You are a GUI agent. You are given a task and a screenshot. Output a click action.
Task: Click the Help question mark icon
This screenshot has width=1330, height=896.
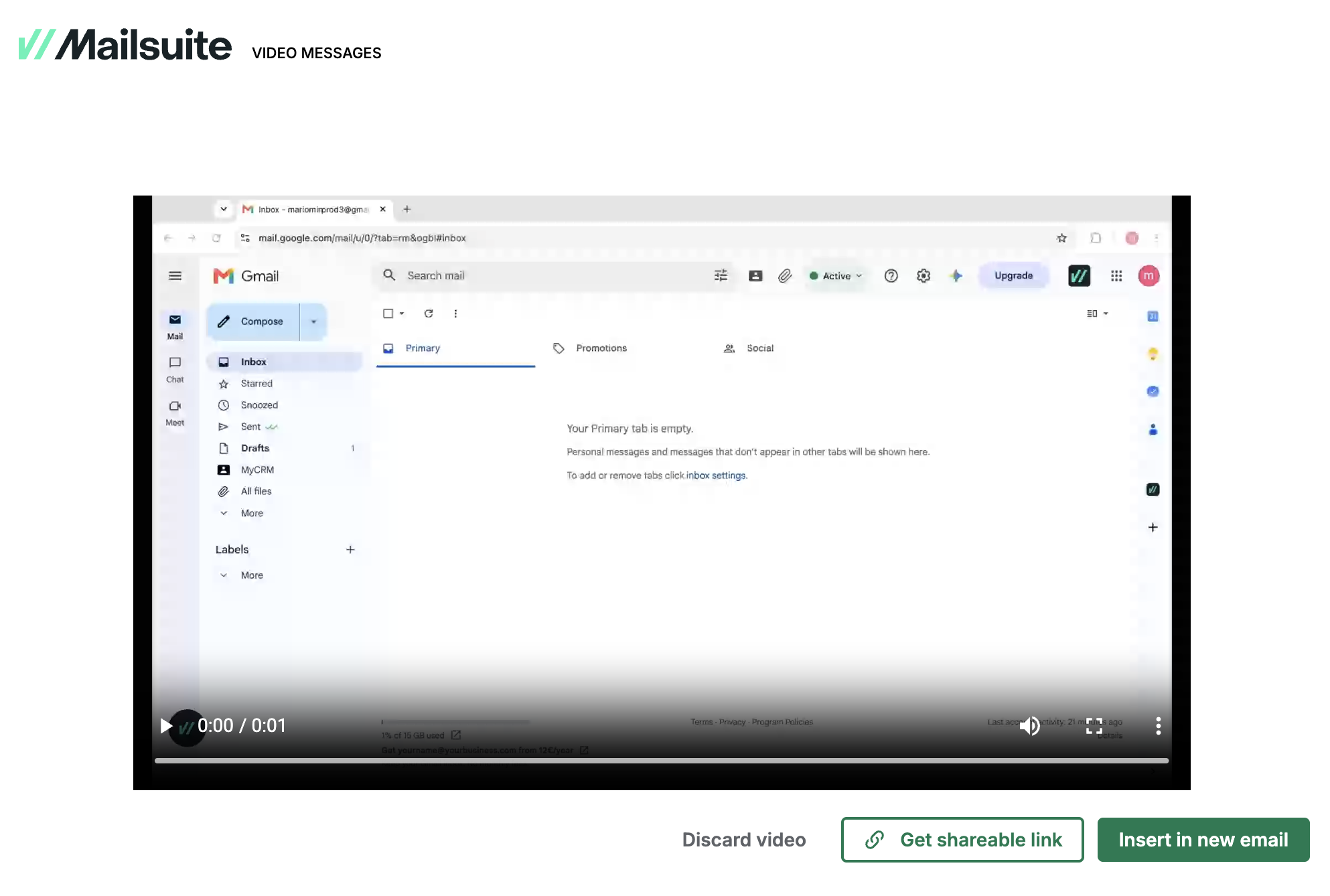[x=891, y=276]
